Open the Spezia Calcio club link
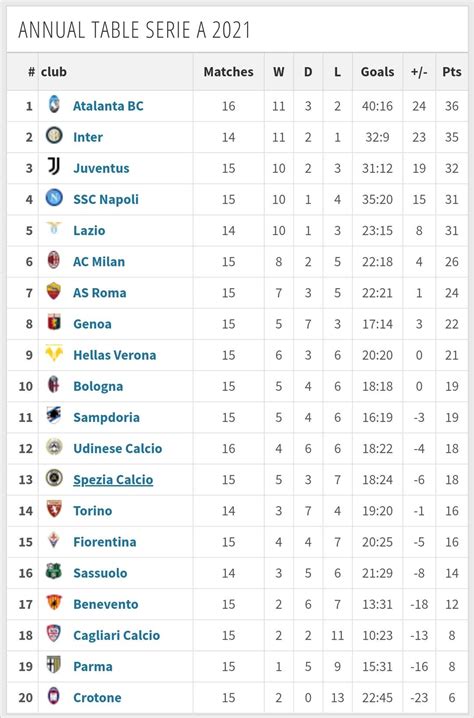Screen dimensions: 474x718 click(113, 479)
